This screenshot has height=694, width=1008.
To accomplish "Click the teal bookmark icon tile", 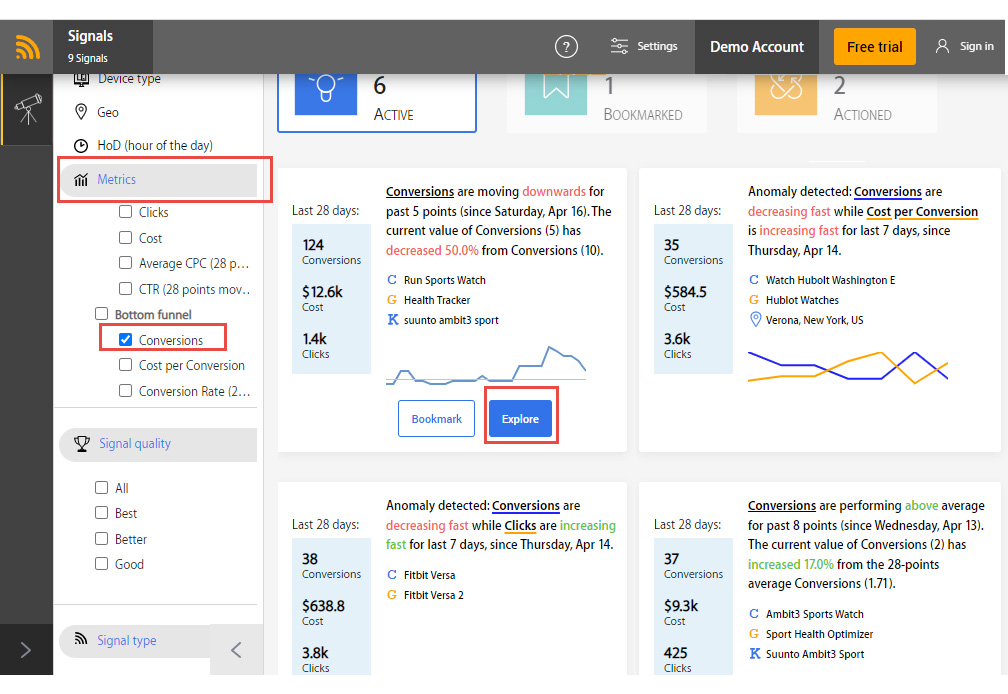I will tap(556, 94).
